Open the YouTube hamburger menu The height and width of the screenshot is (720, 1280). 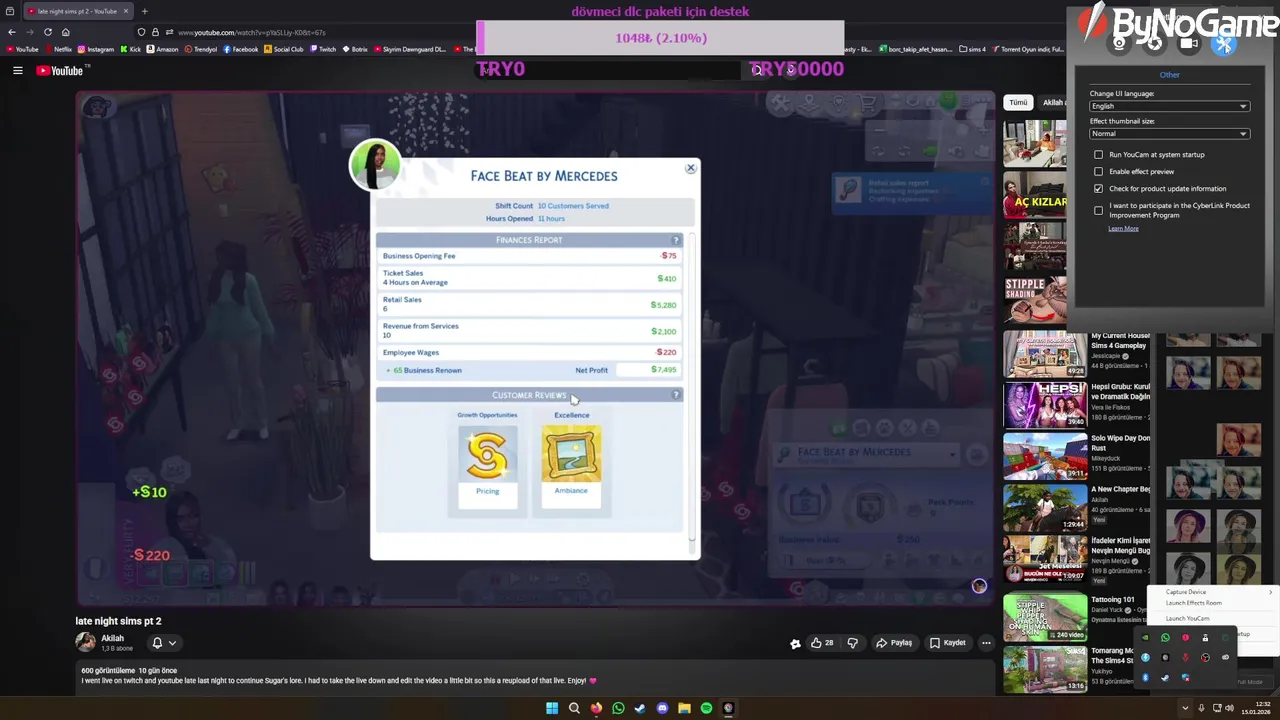pyautogui.click(x=17, y=70)
